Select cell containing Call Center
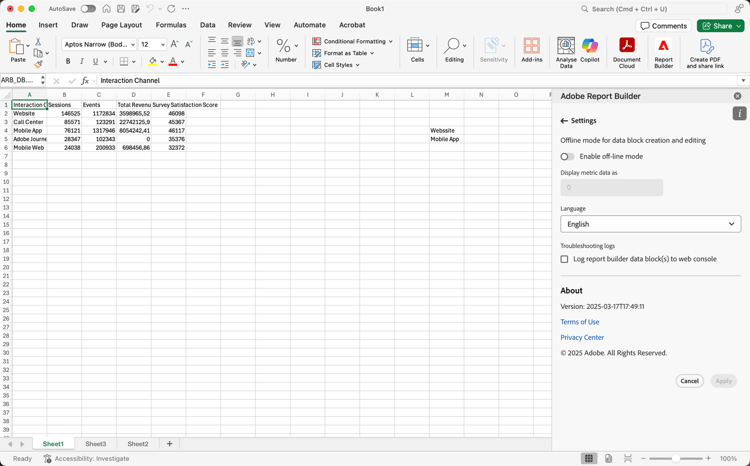The width and height of the screenshot is (750, 466). [29, 122]
